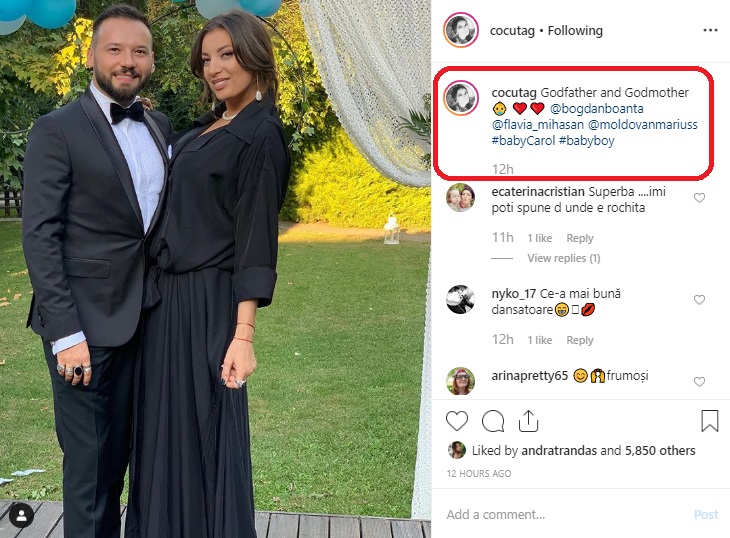Reply to nyko_17's comment
Screen dimensions: 730x538
point(579,340)
